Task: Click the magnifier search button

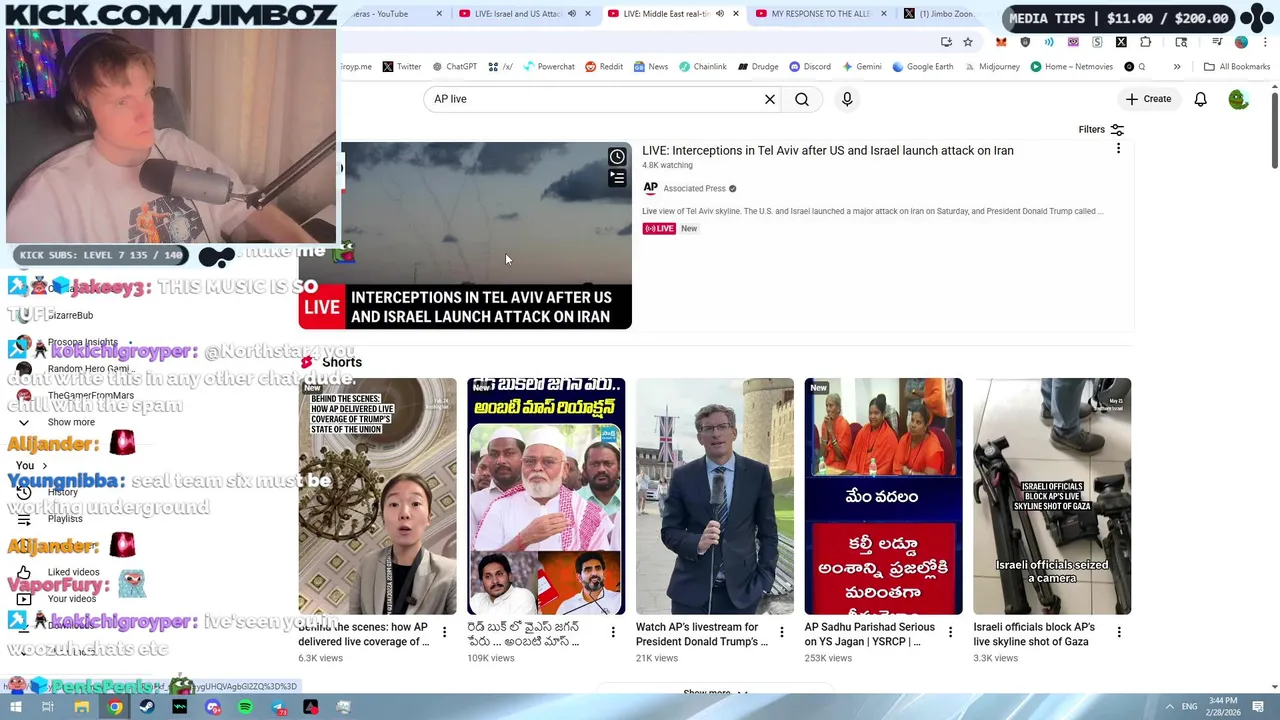Action: click(802, 99)
